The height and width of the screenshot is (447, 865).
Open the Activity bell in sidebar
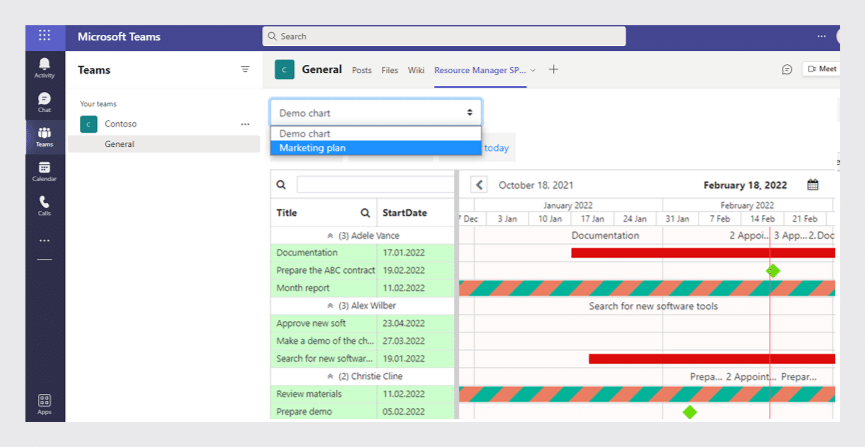tap(45, 67)
